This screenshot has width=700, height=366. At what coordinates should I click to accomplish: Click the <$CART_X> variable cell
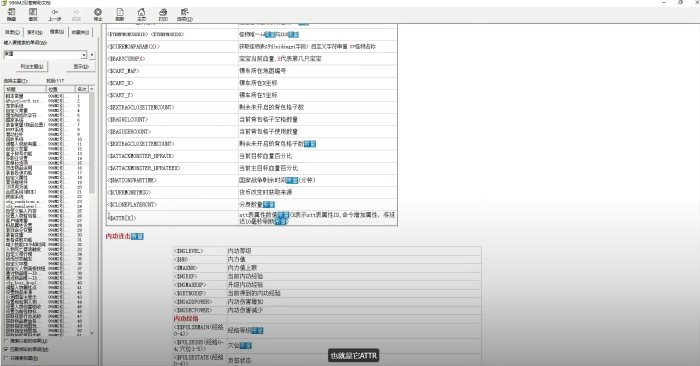point(172,83)
